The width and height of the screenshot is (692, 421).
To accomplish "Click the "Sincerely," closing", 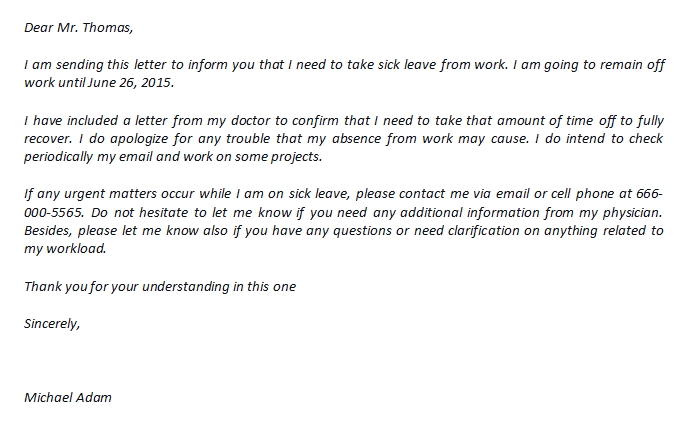I will (x=51, y=323).
